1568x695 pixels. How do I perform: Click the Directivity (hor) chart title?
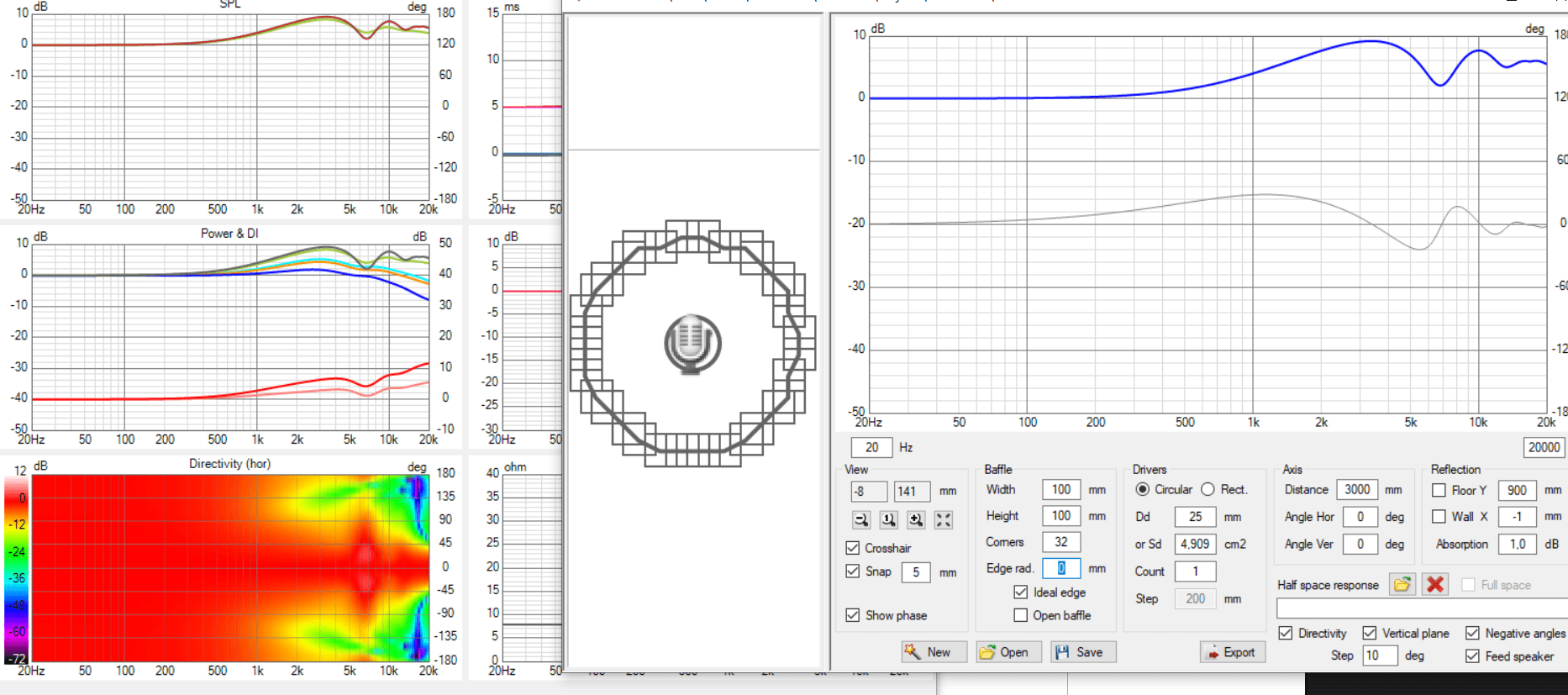pos(229,464)
